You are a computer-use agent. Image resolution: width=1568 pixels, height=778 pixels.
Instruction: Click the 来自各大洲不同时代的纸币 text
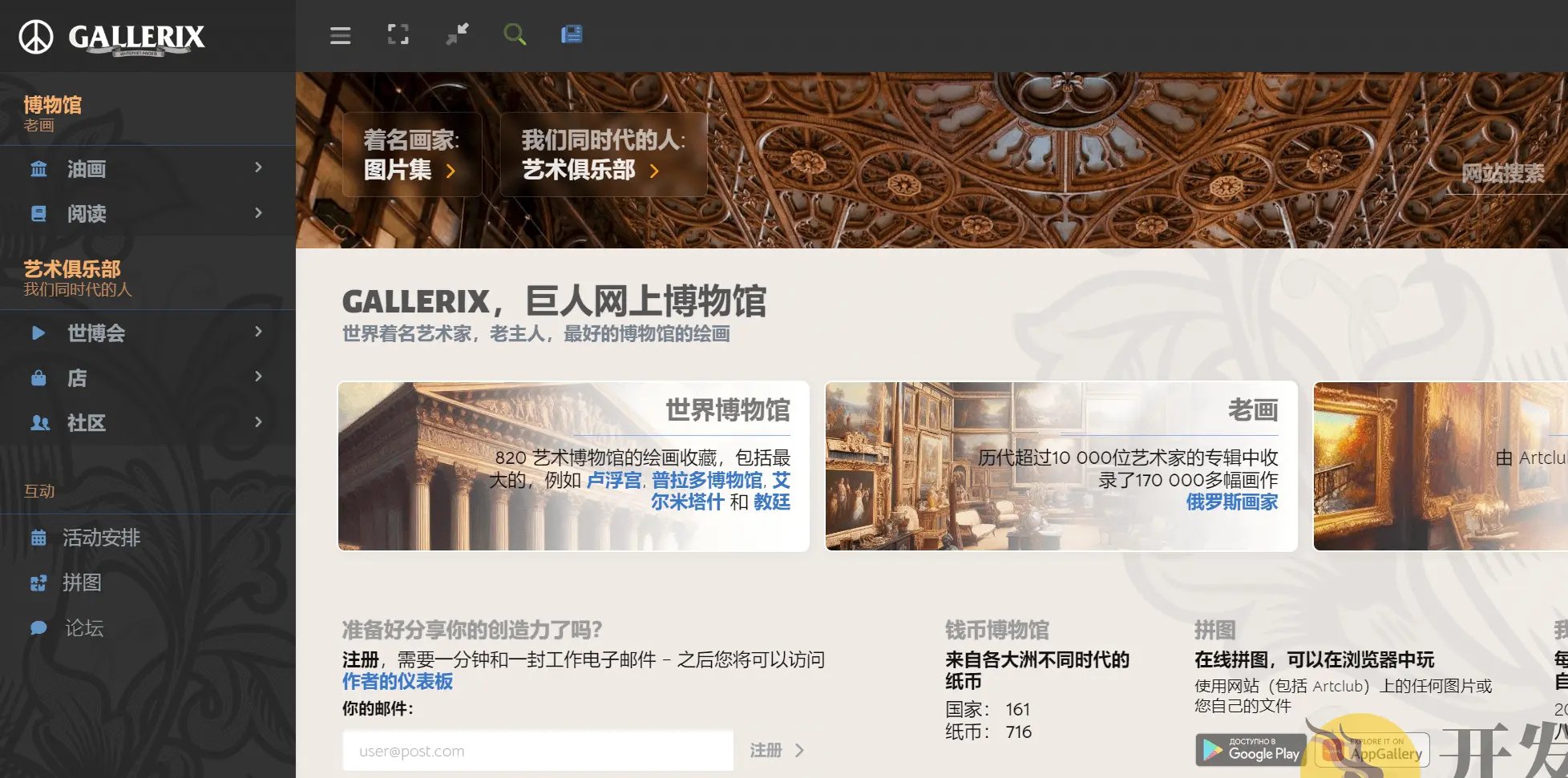pyautogui.click(x=1037, y=671)
